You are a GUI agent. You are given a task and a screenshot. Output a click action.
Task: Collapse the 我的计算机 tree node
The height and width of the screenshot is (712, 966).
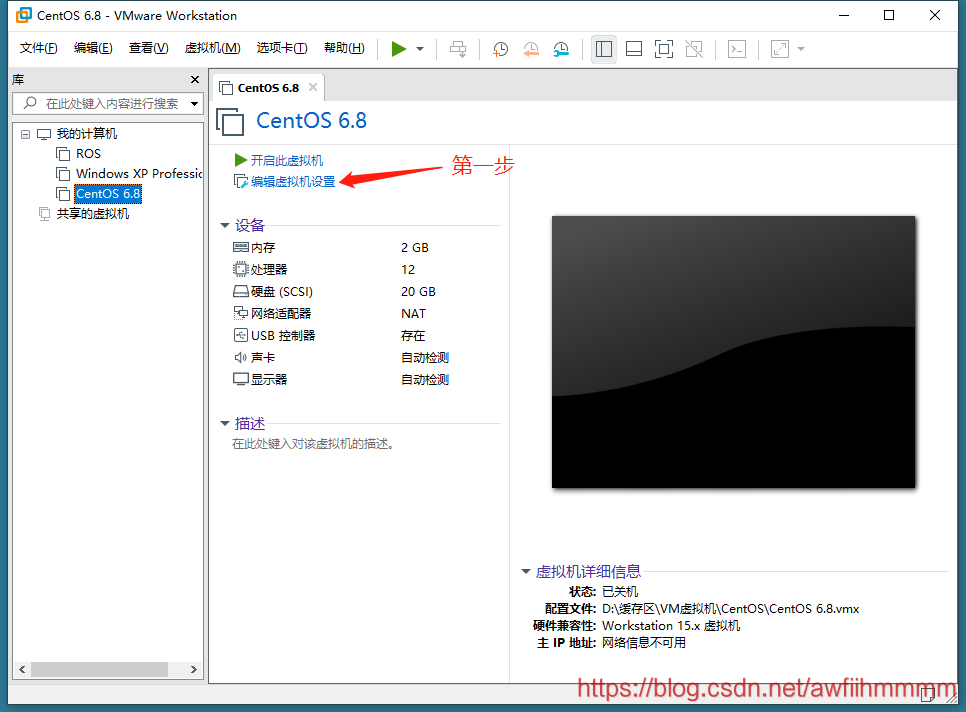[24, 134]
